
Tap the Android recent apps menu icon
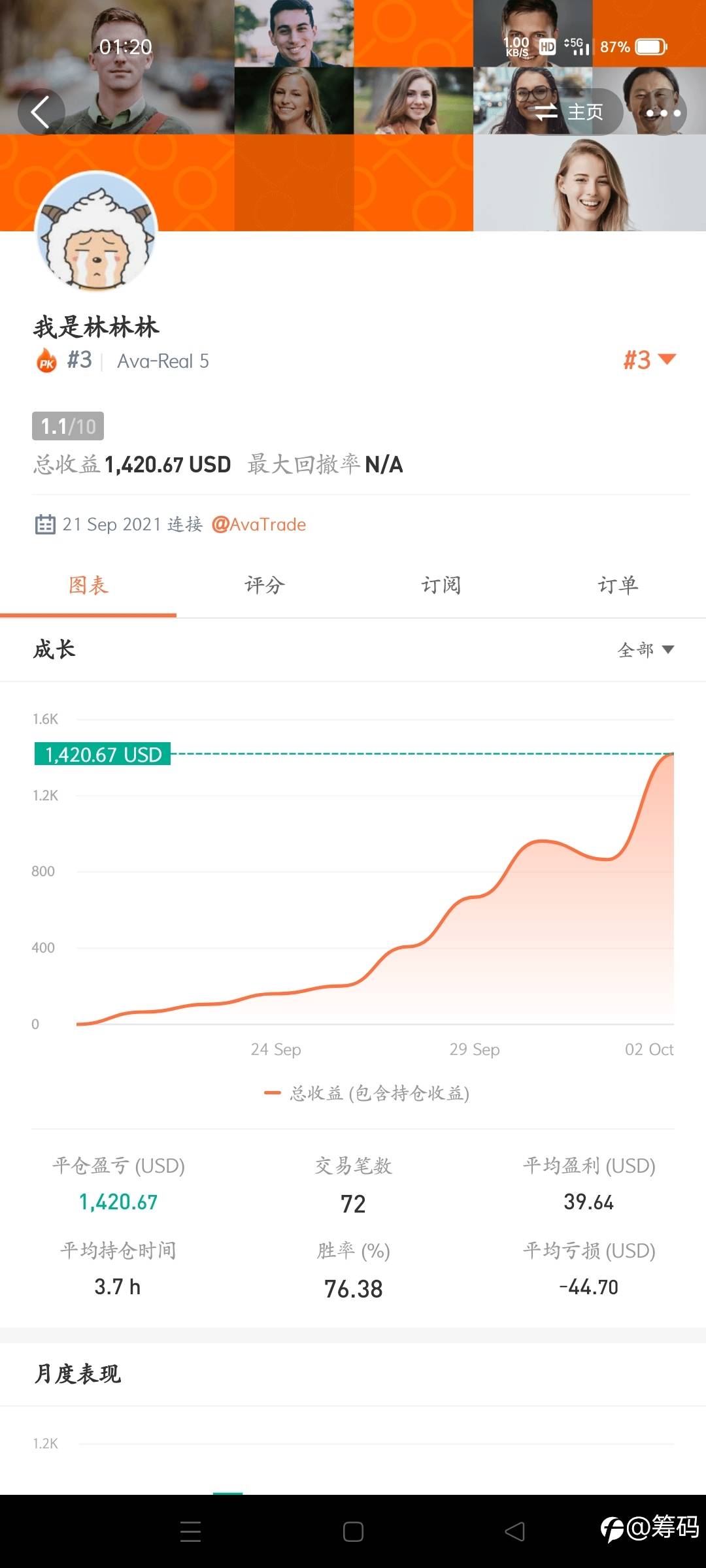click(x=190, y=1531)
